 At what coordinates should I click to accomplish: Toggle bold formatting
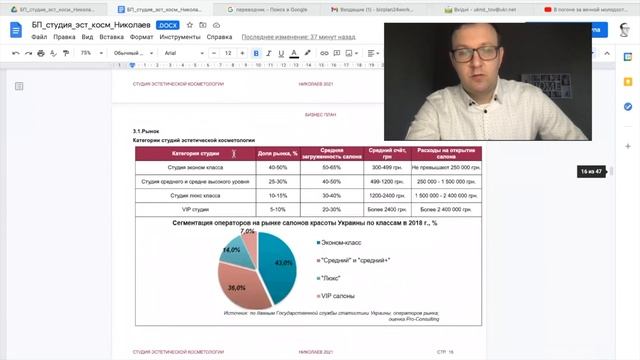pyautogui.click(x=256, y=53)
